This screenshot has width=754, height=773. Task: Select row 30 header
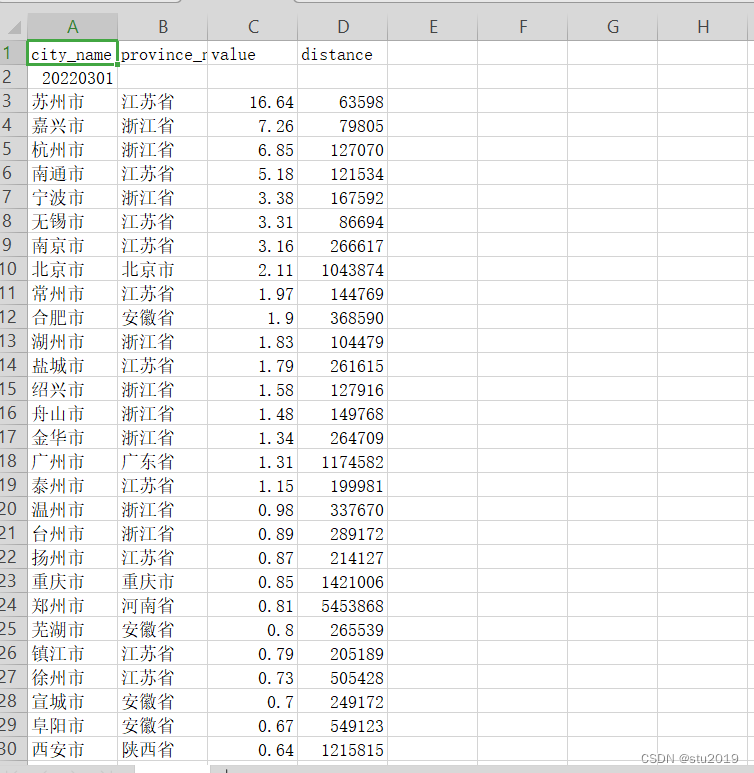[x=13, y=749]
